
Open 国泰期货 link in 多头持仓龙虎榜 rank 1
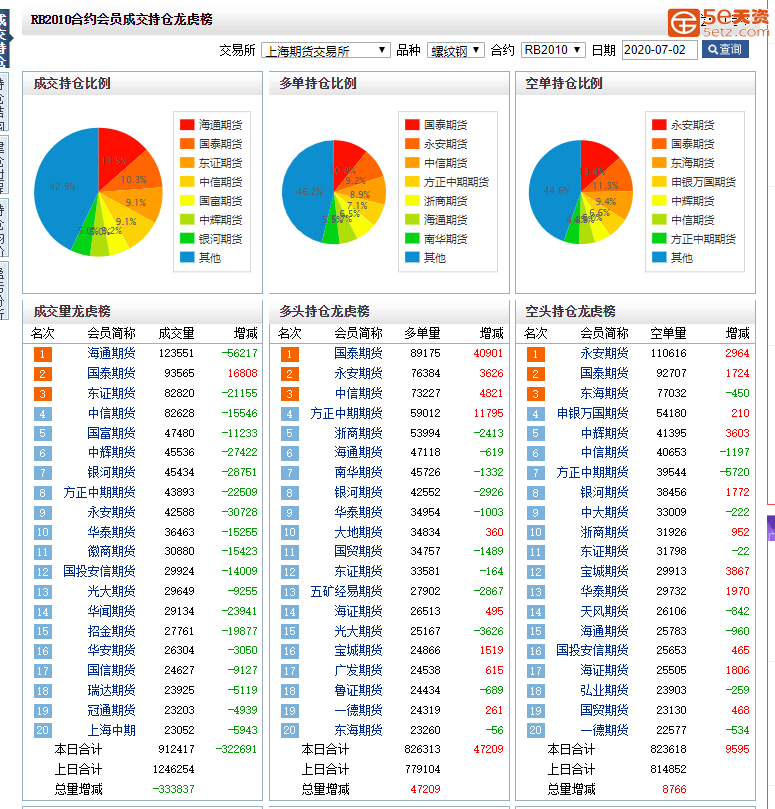(358, 353)
